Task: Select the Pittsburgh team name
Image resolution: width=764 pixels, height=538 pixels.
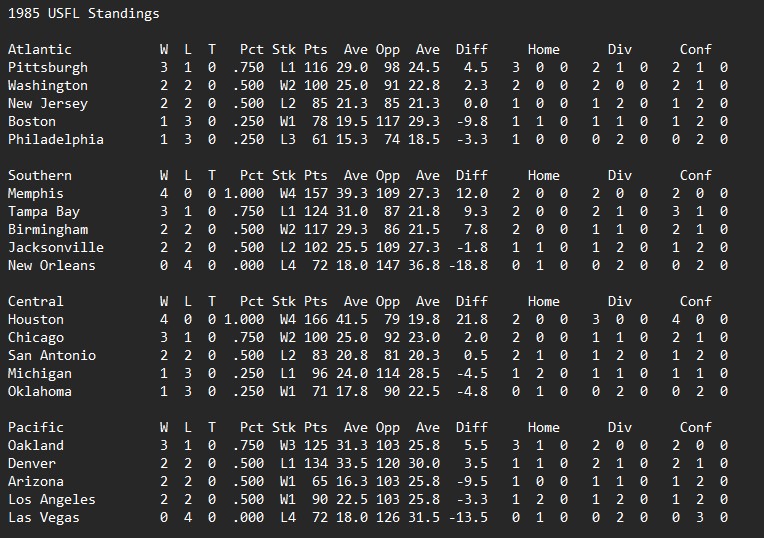Action: point(47,67)
